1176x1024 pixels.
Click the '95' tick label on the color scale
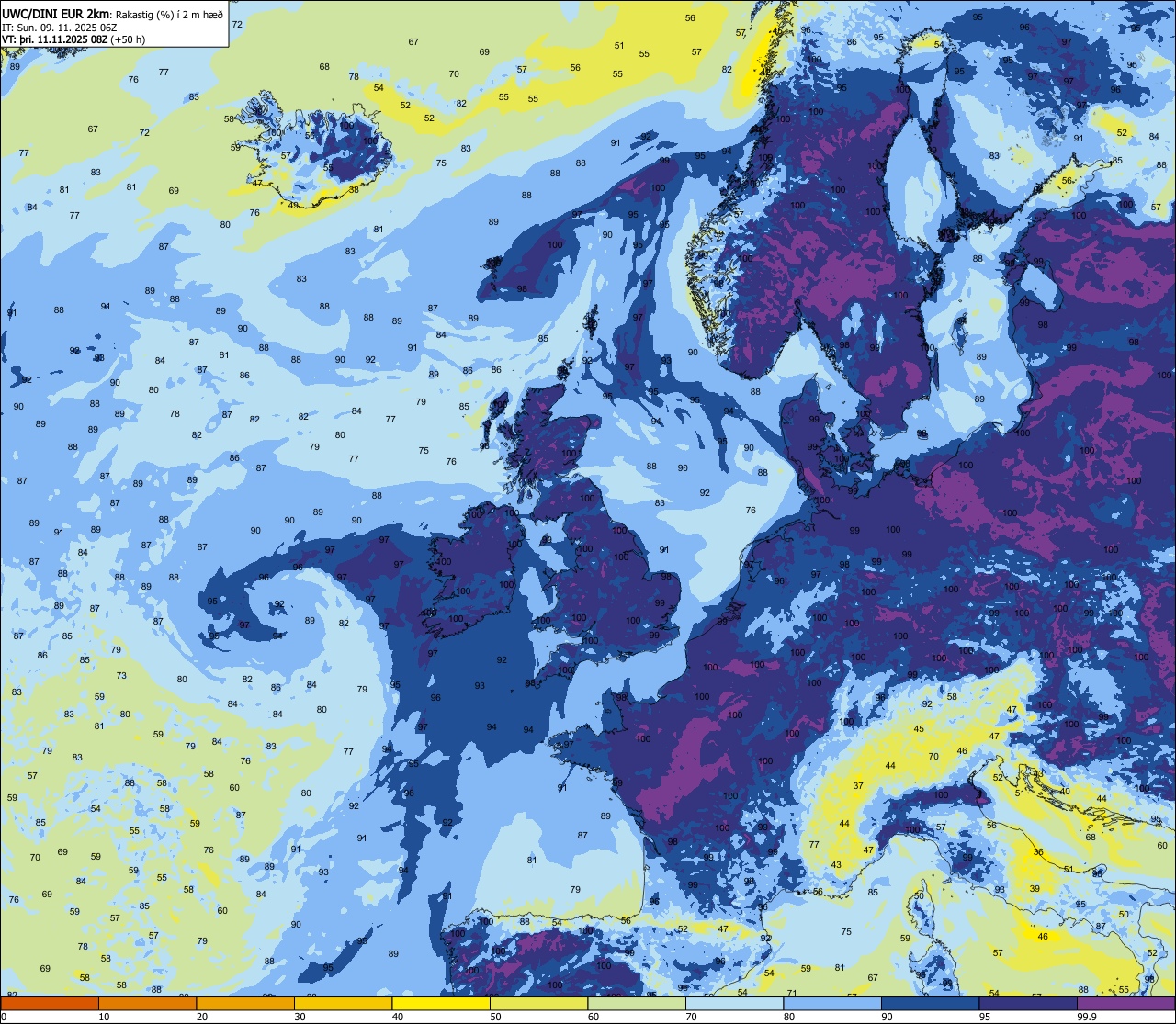tap(985, 1017)
